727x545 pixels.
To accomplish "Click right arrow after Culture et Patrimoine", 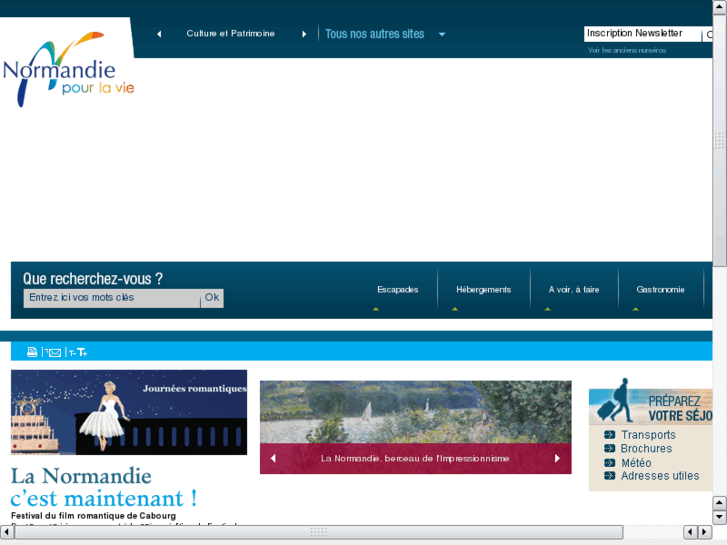I will click(304, 34).
